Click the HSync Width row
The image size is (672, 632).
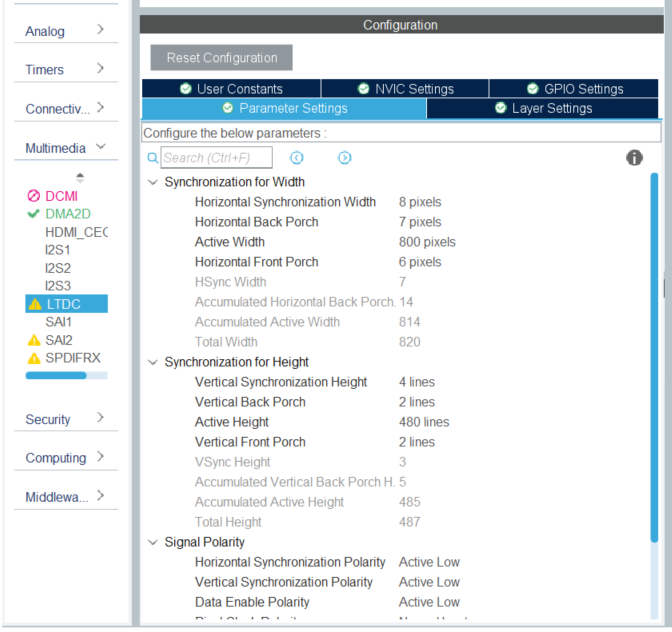click(300, 282)
